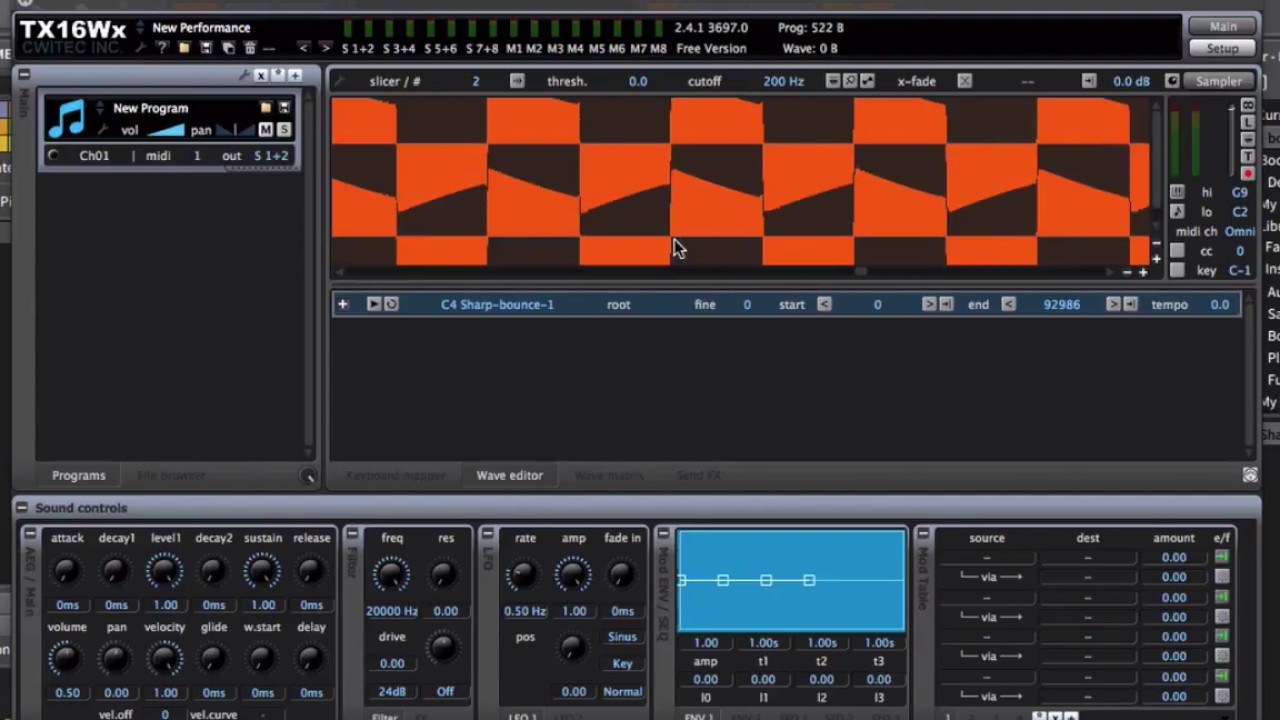
Task: Save New Program with its floppy icon
Action: (284, 108)
